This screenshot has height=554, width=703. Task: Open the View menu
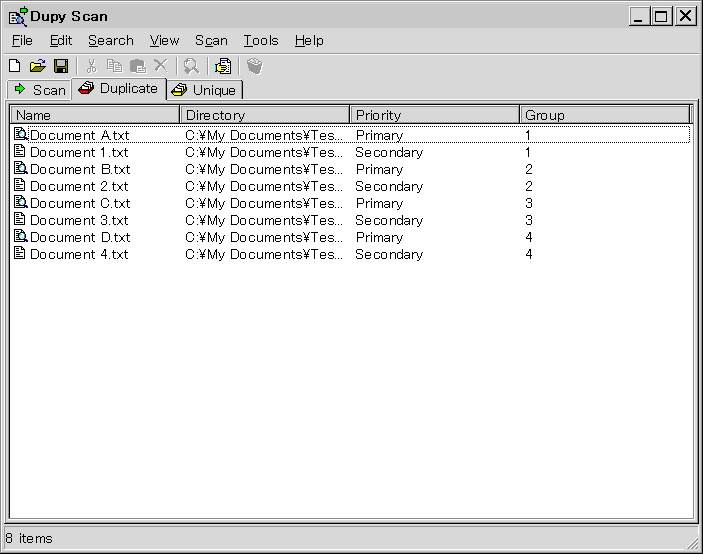click(164, 41)
